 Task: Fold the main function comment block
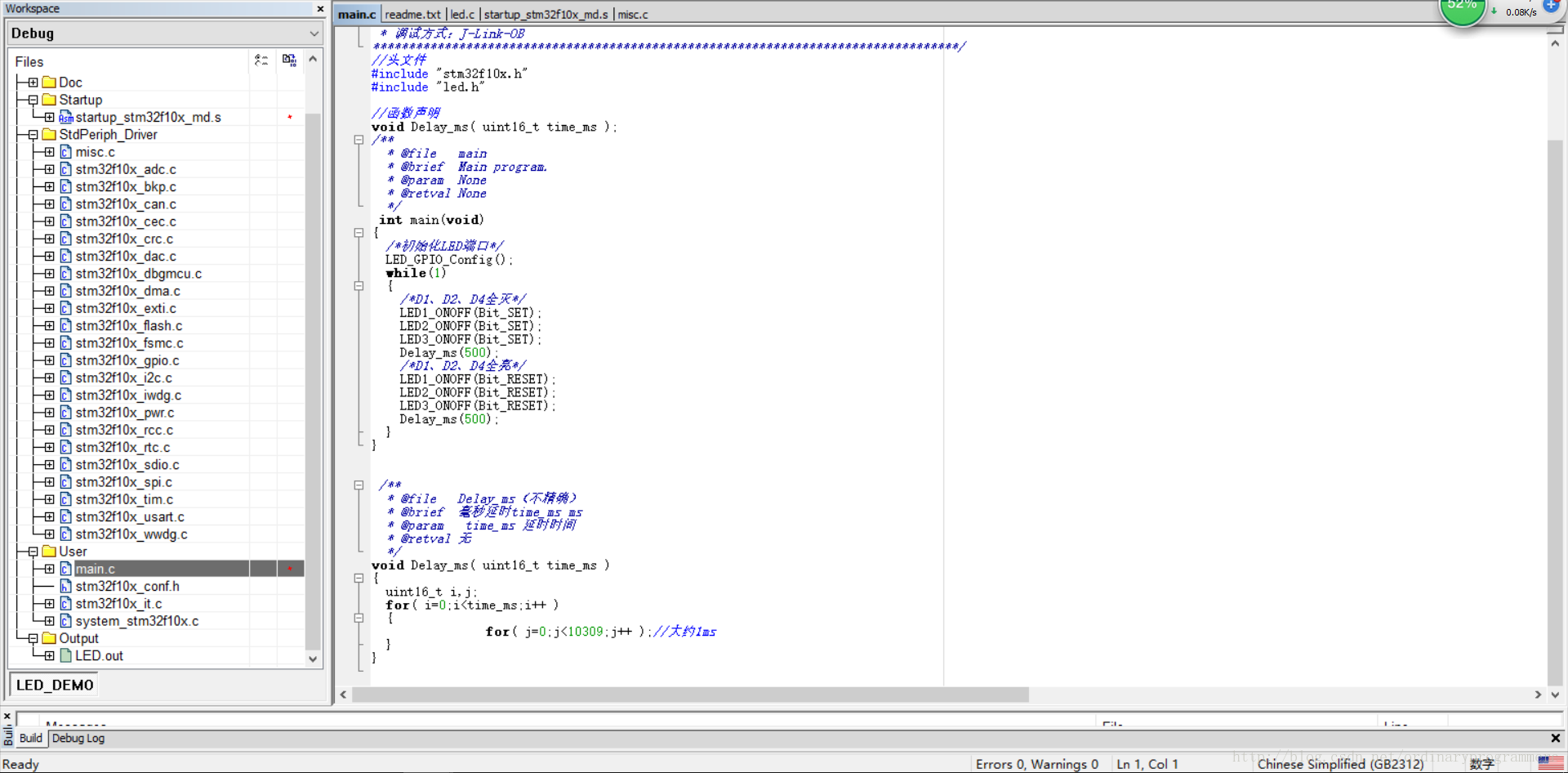coord(359,140)
